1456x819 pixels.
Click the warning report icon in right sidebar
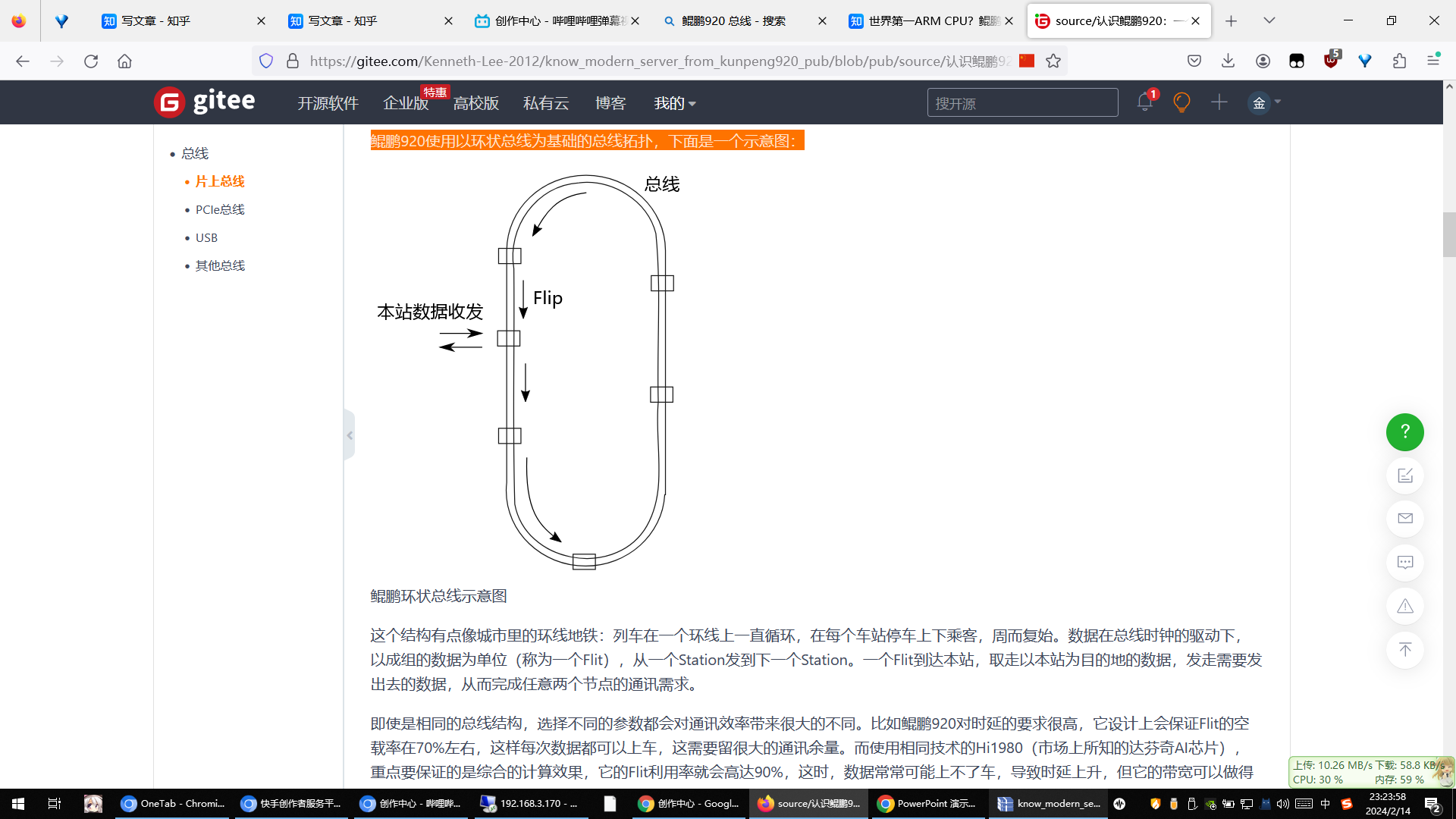point(1404,606)
